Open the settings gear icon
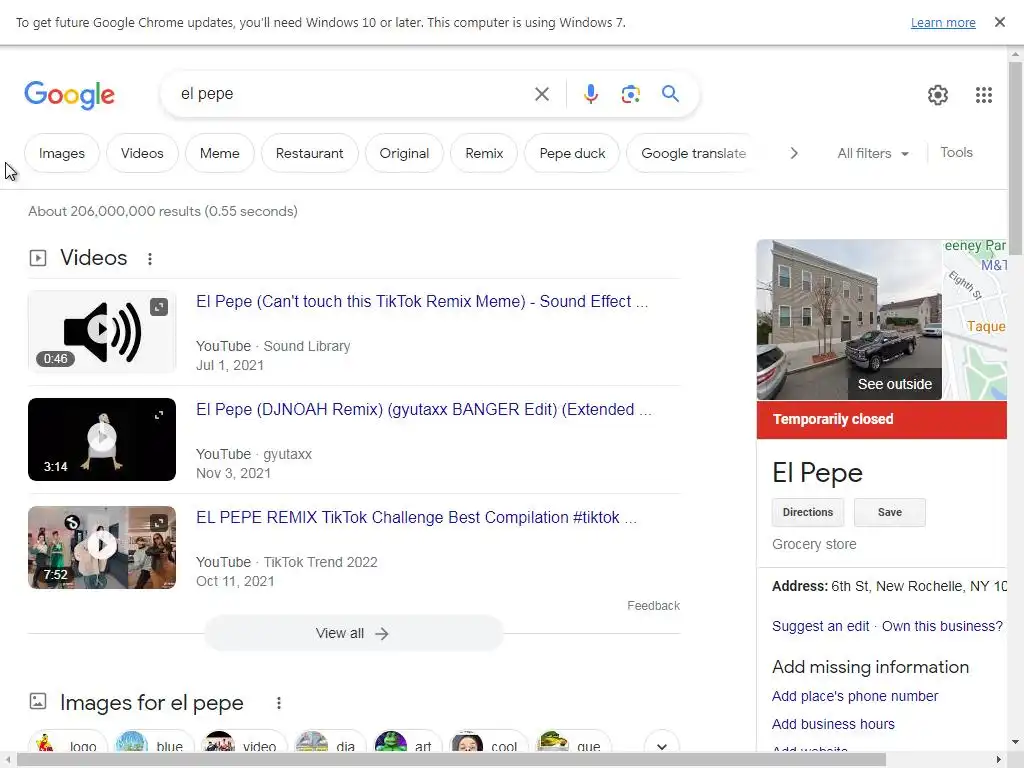The height and width of the screenshot is (768, 1024). pyautogui.click(x=938, y=95)
